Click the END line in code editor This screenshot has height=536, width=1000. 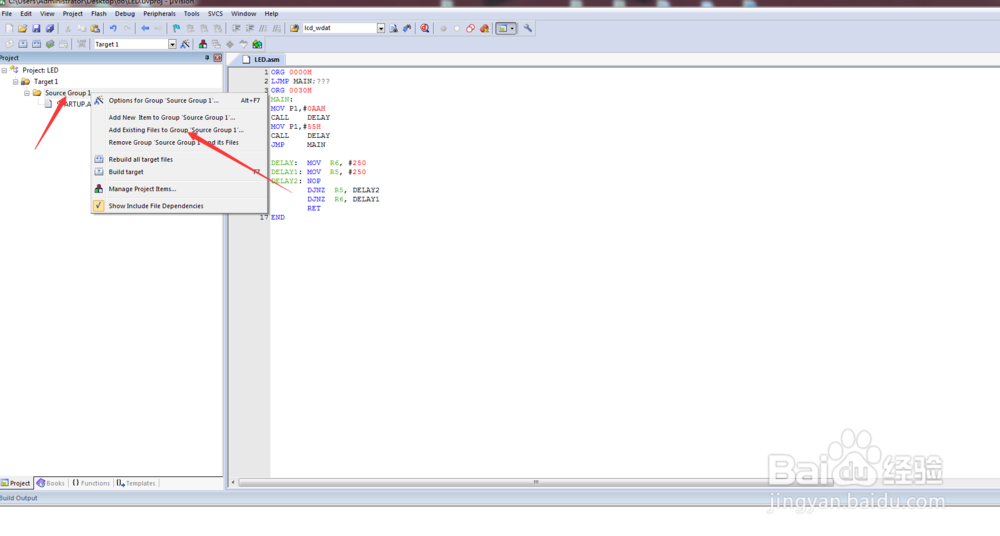(x=278, y=218)
